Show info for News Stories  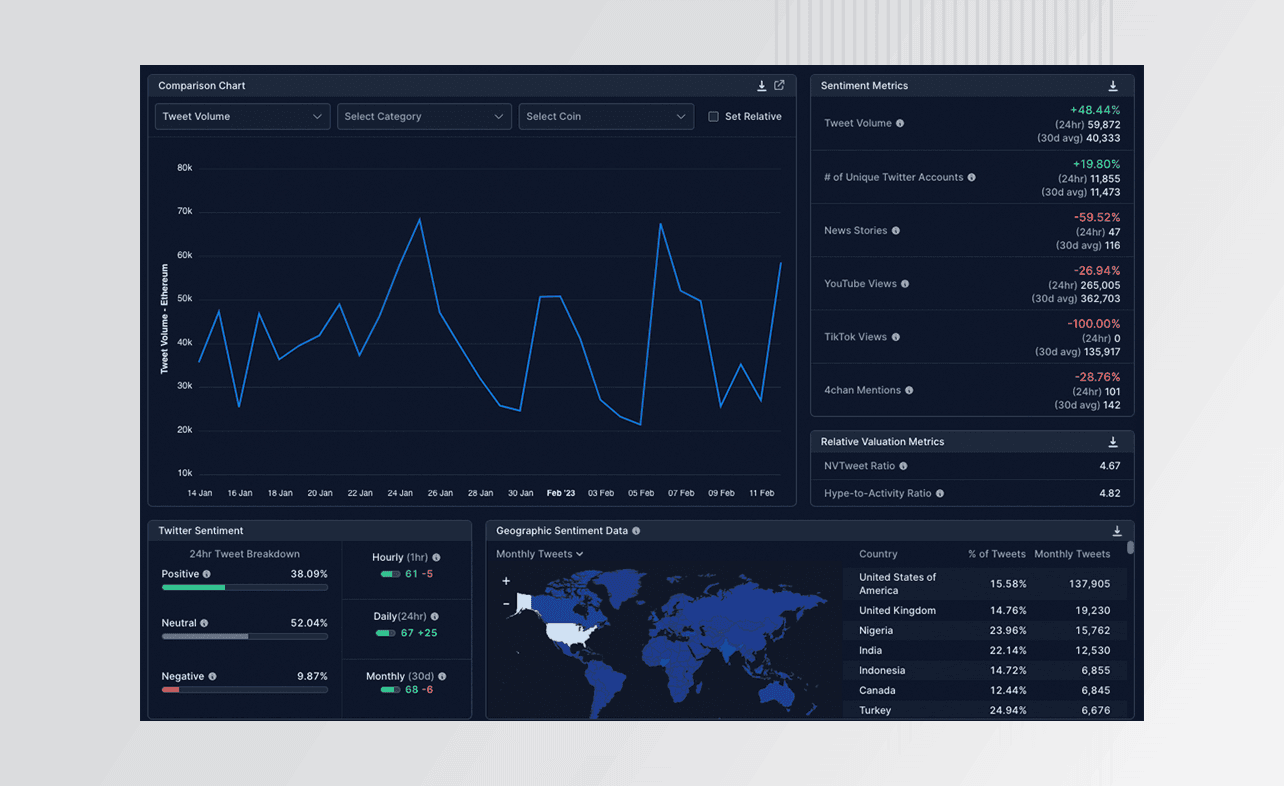896,231
